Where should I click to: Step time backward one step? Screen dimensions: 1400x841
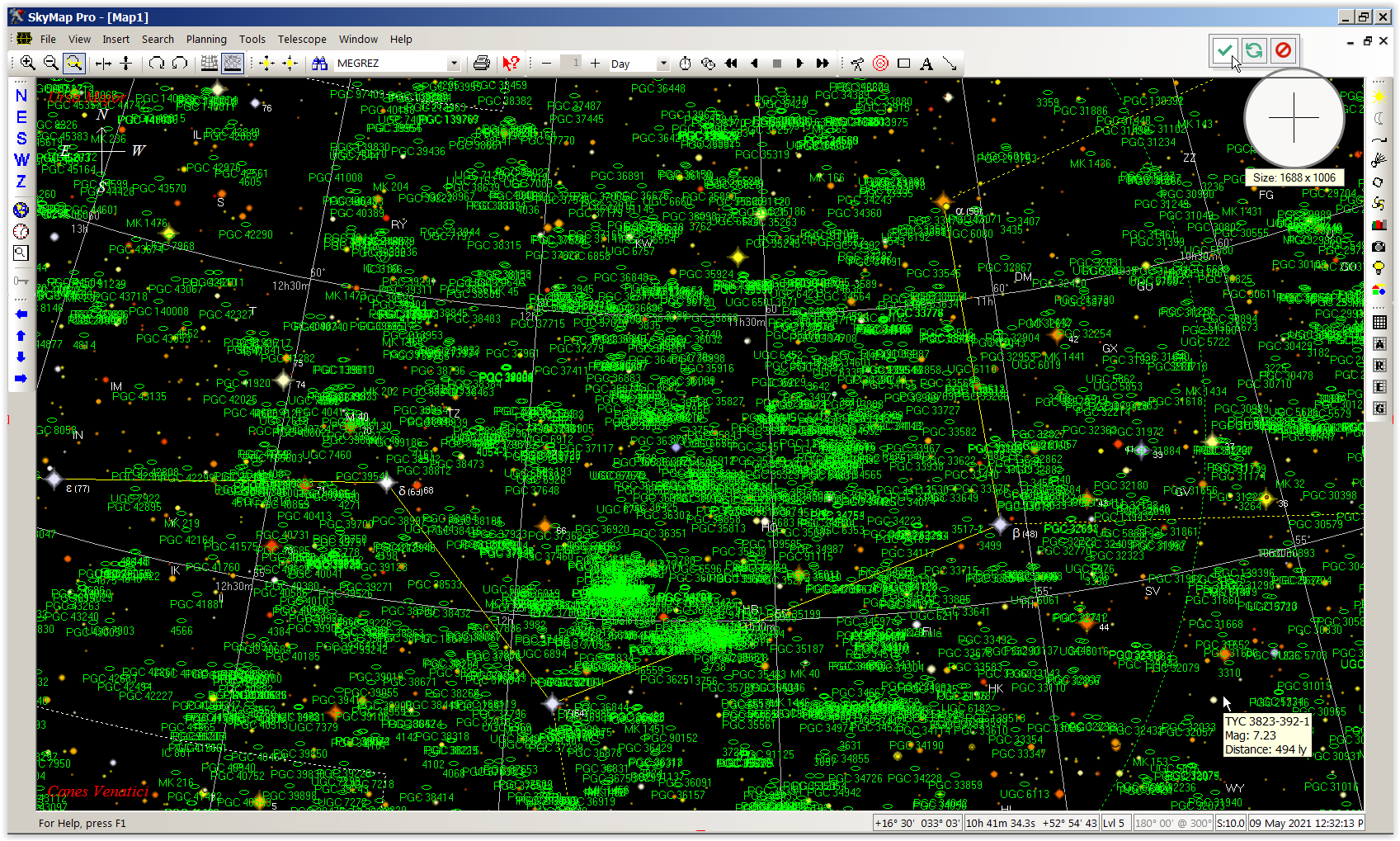[x=754, y=64]
